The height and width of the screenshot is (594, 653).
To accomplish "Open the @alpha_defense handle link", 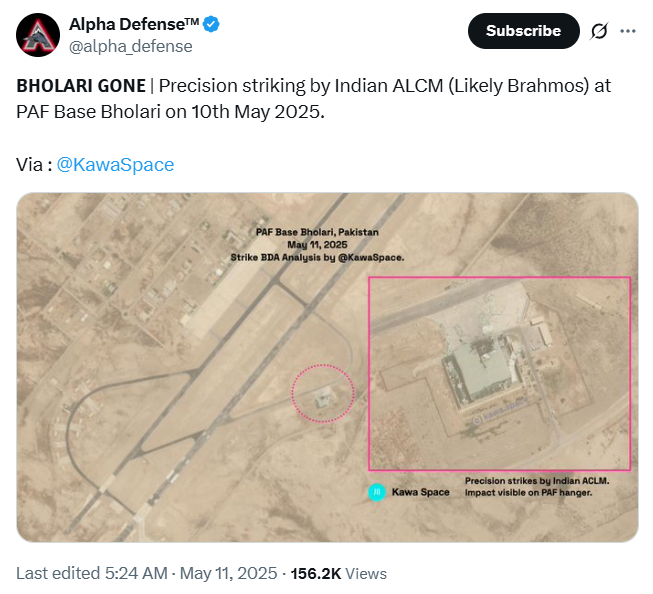I will pyautogui.click(x=130, y=46).
